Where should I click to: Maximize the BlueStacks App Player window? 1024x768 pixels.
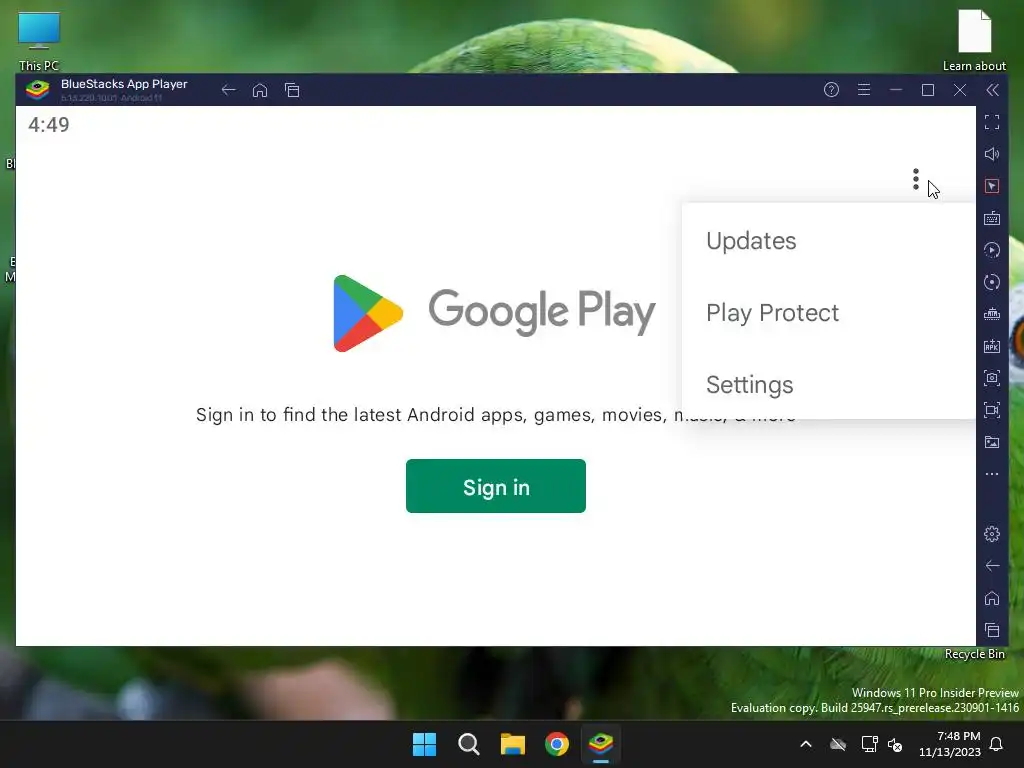(927, 89)
